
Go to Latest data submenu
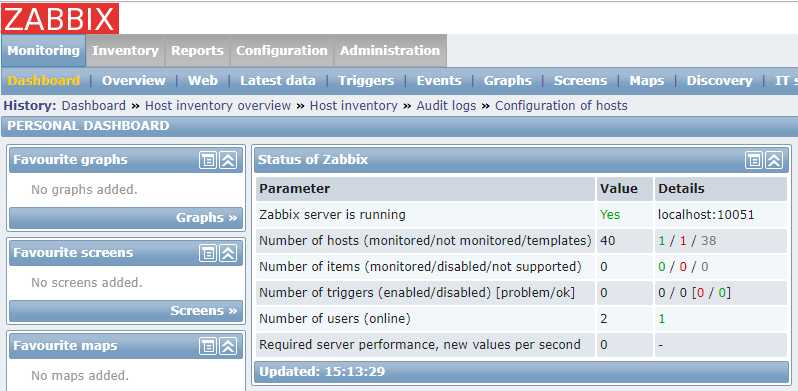coord(278,80)
